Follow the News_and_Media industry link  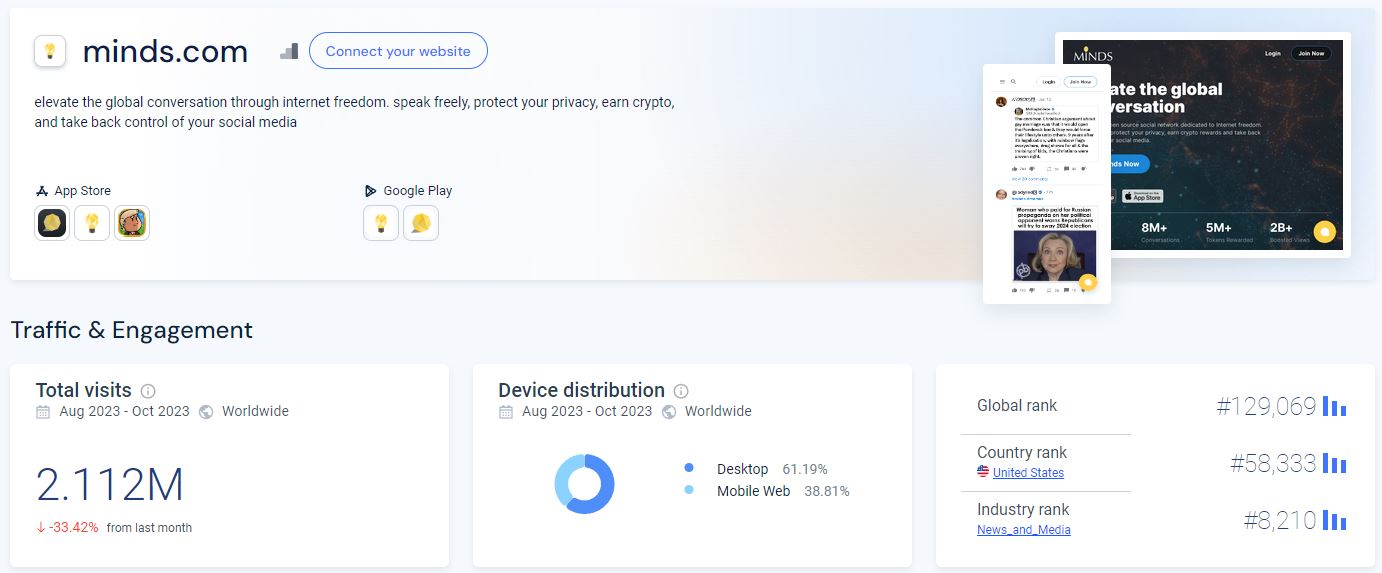[x=1023, y=530]
